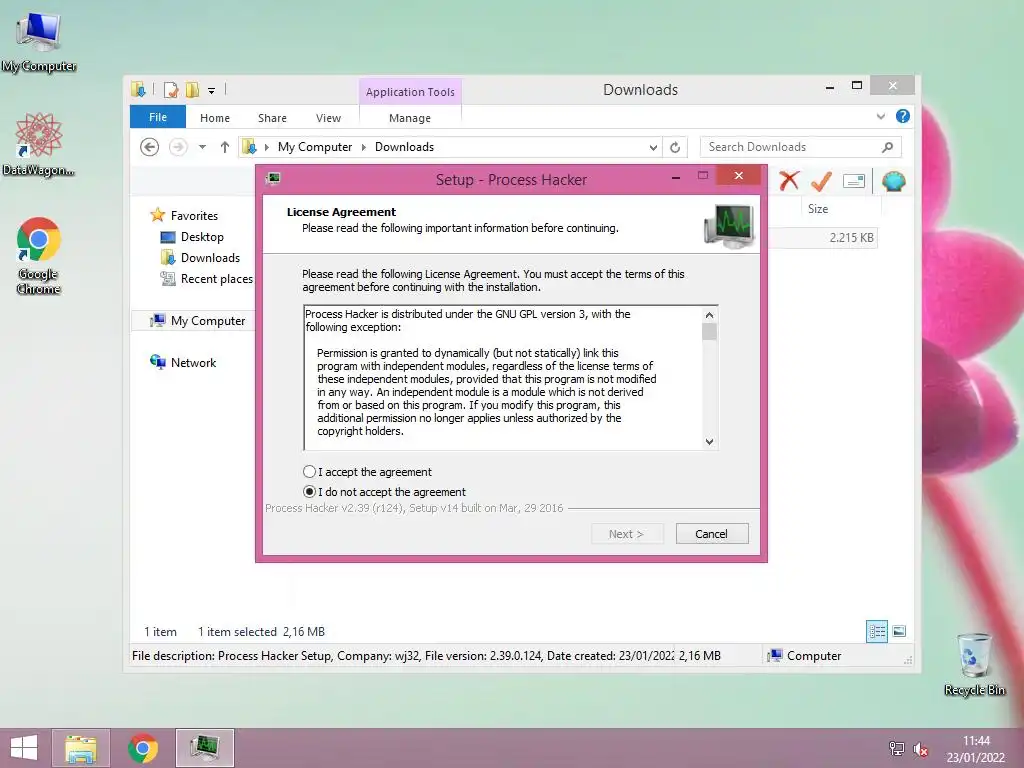Screen dimensions: 1024x768
Task: Click the license scrollbar thumb
Action: click(709, 332)
